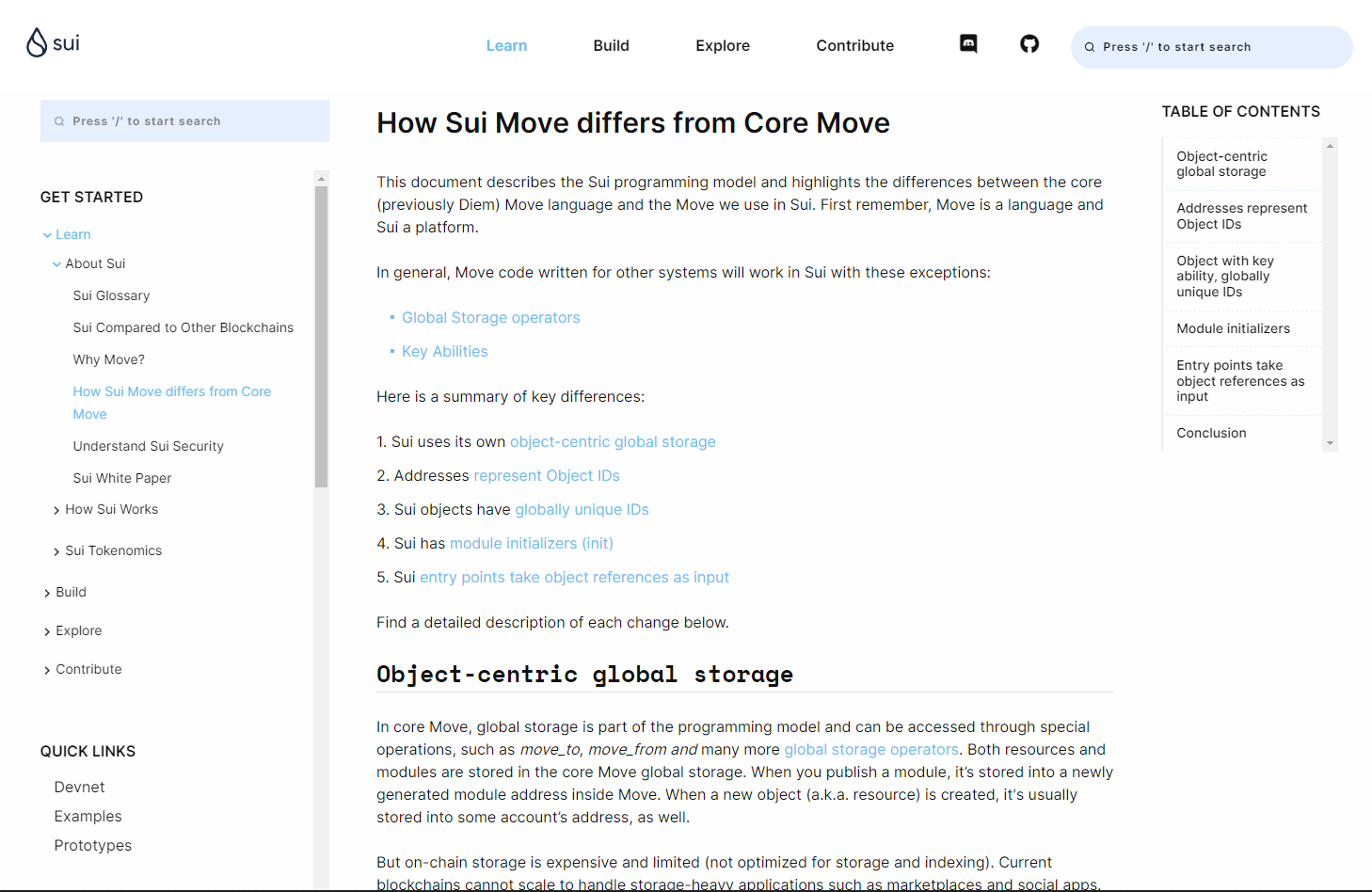The height and width of the screenshot is (892, 1372).
Task: Click the table of contents scroll down arrow
Action: (x=1330, y=443)
